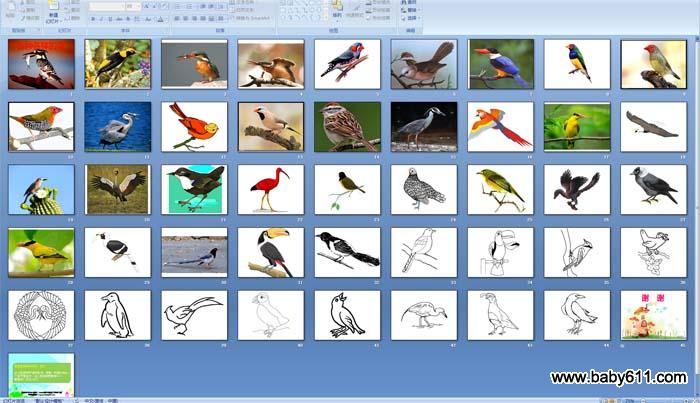Select slide 8 colorful Gouldian finch on white

tap(577, 64)
